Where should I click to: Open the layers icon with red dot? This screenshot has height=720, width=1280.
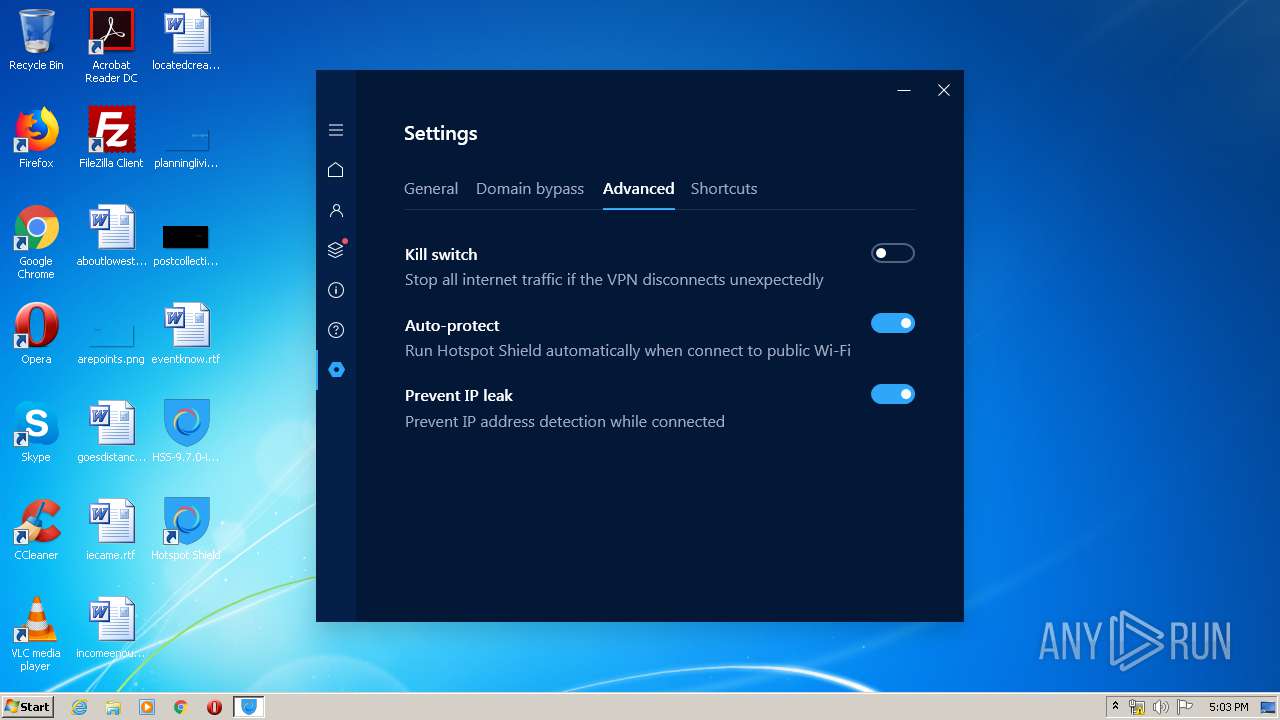pyautogui.click(x=336, y=250)
